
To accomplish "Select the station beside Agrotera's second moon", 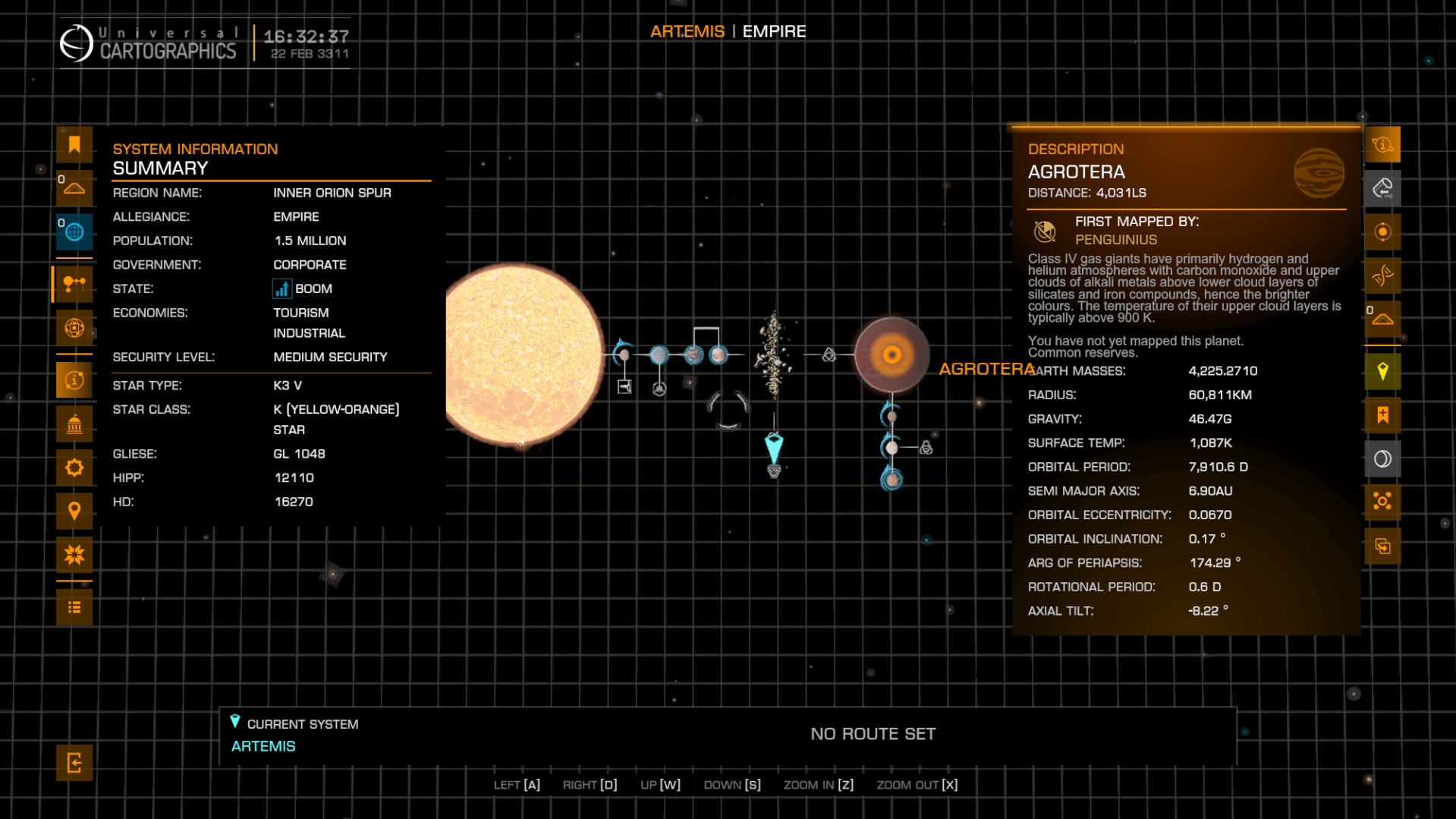I will (926, 448).
